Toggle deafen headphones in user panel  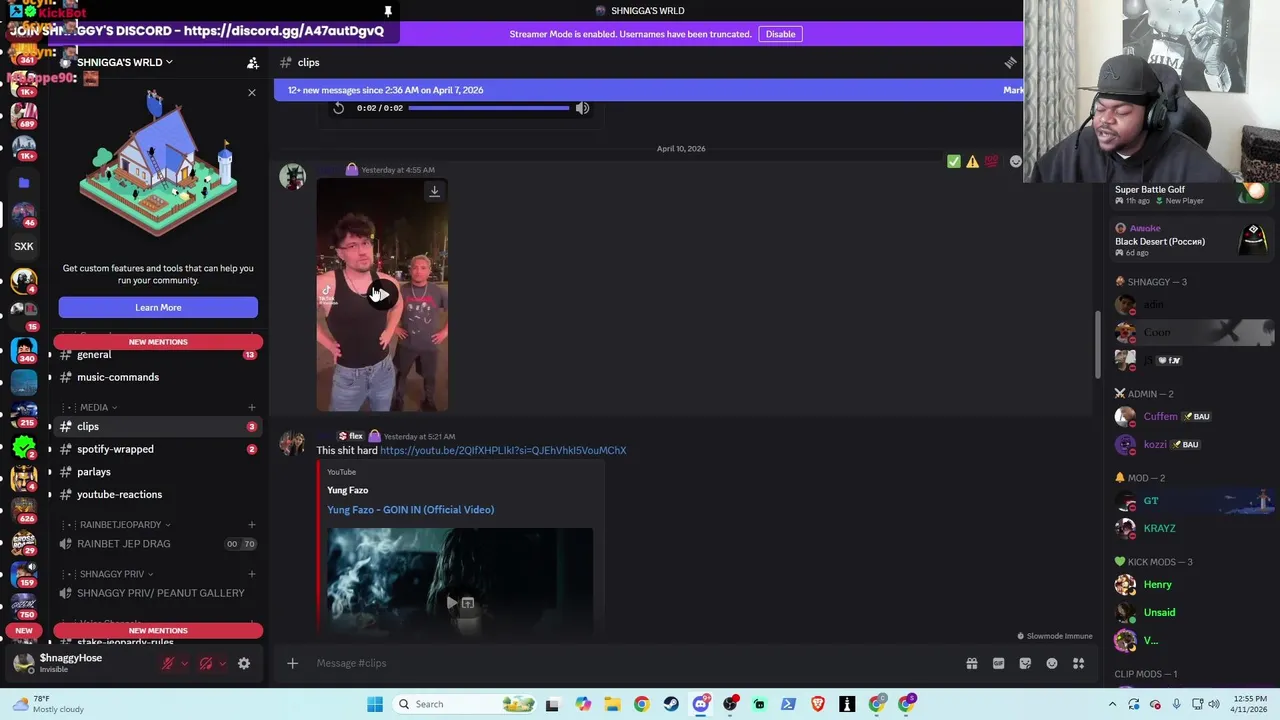206,663
